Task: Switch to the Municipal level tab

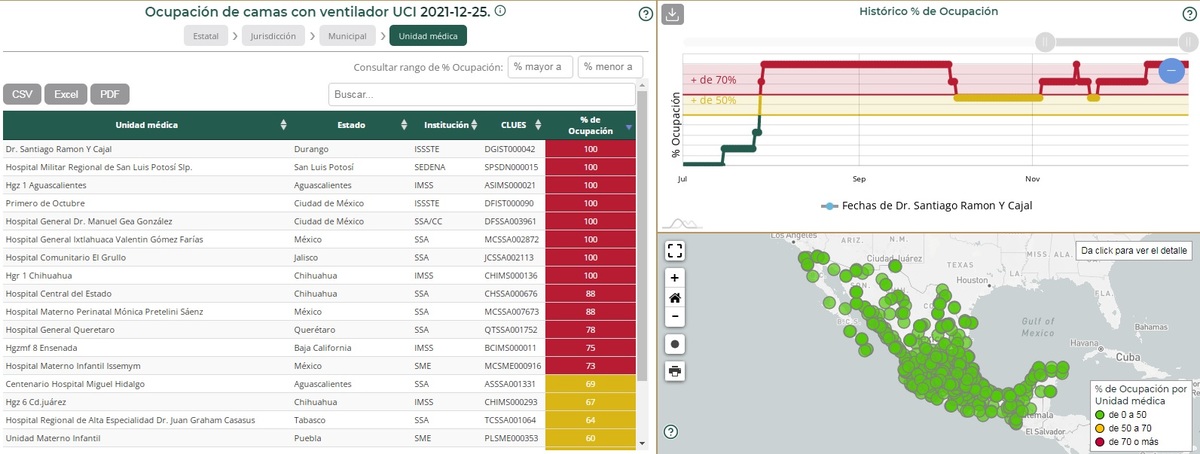Action: point(348,36)
